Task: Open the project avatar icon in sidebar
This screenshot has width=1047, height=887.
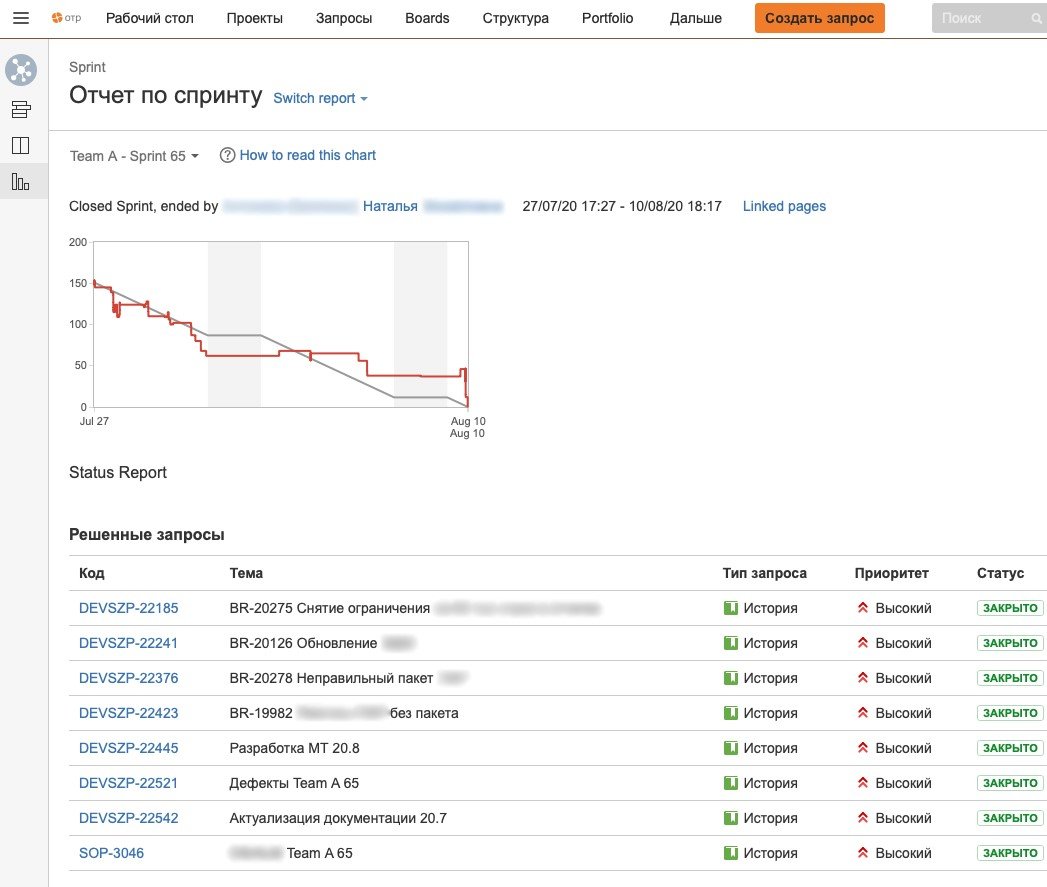Action: (x=21, y=70)
